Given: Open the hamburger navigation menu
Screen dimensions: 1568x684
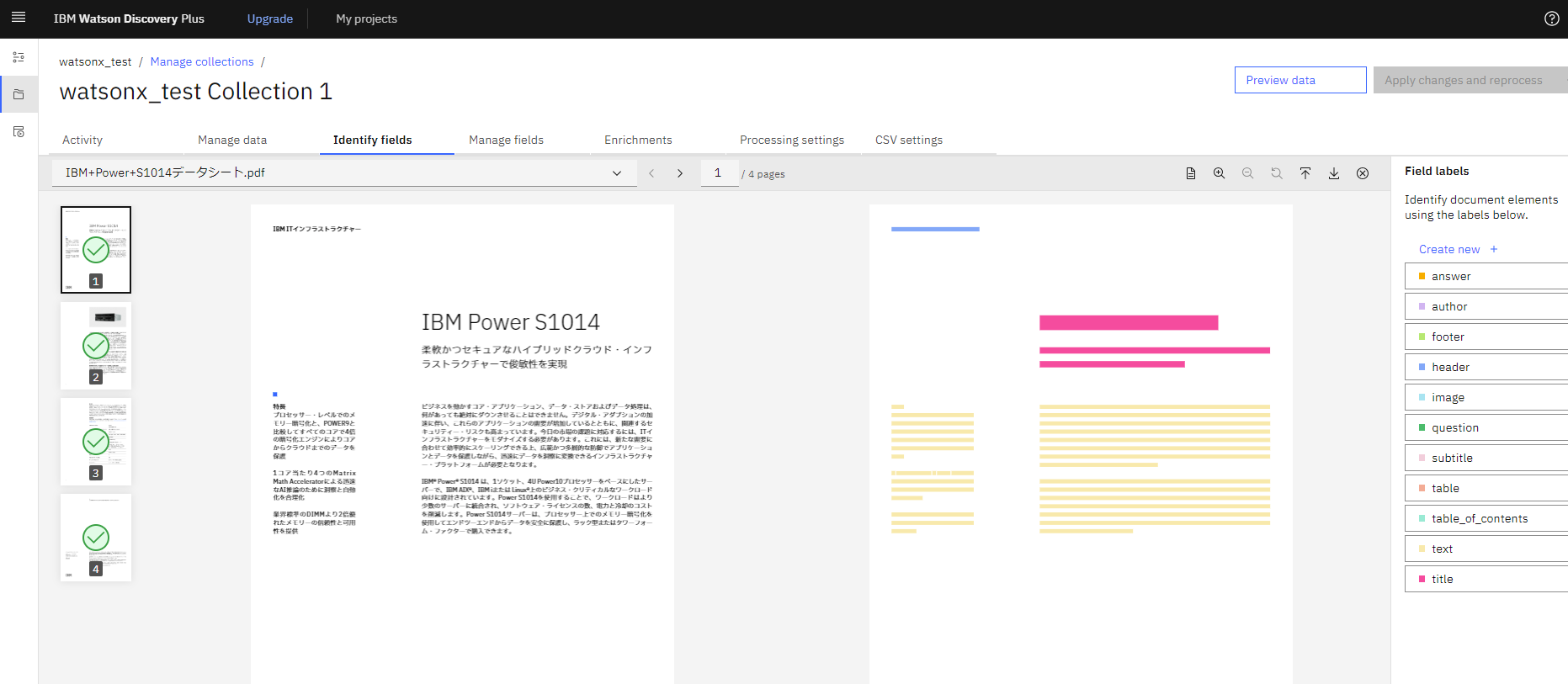Looking at the screenshot, I should pyautogui.click(x=19, y=18).
